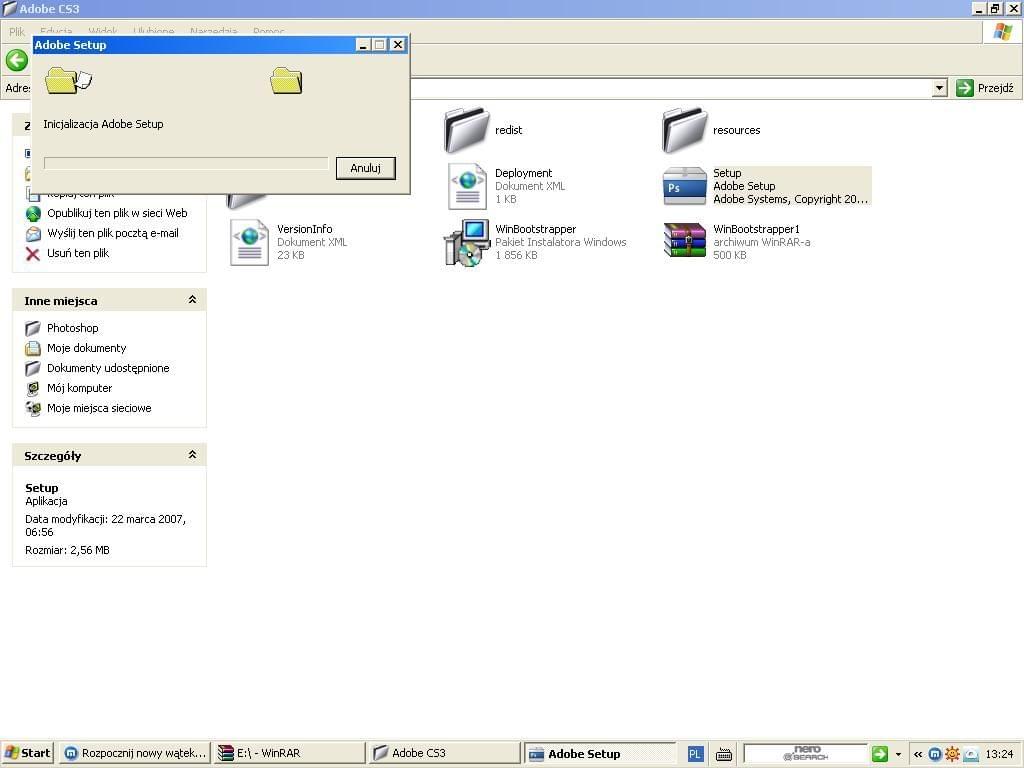Select the VersionInfo XML document icon
Screen dimensions: 1024x768
248,241
